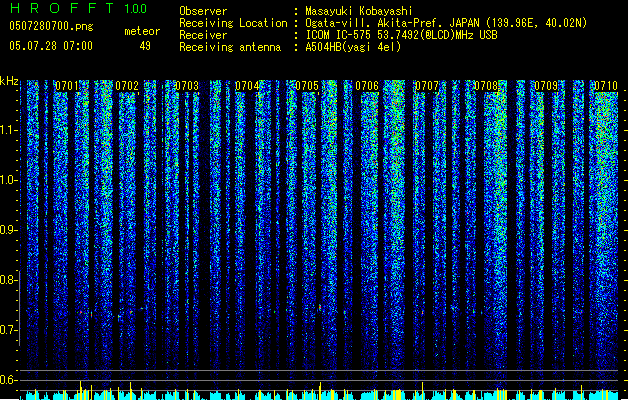This screenshot has height=400, width=629.
Task: Click the 0710 time marker
Action: click(606, 86)
